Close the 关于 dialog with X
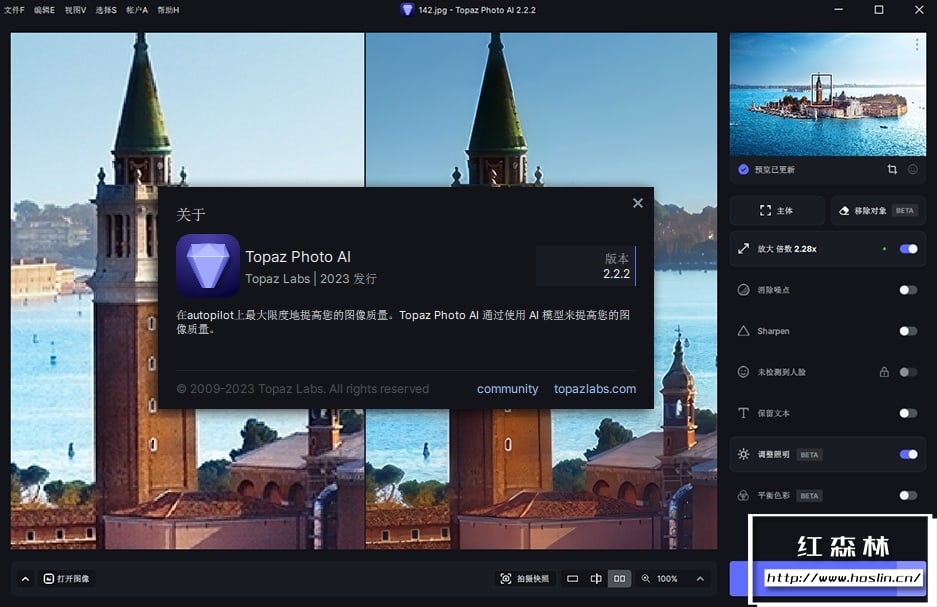The height and width of the screenshot is (607, 937). click(638, 203)
